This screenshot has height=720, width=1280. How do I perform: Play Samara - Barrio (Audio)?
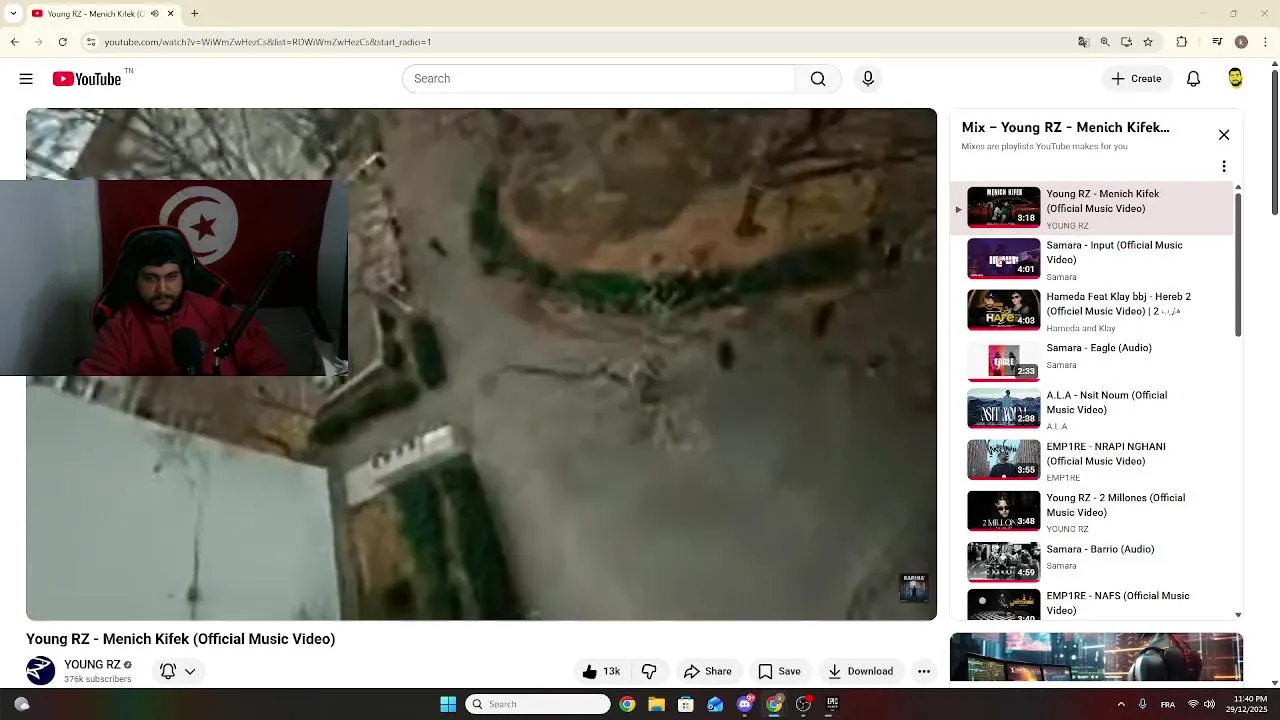1093,563
